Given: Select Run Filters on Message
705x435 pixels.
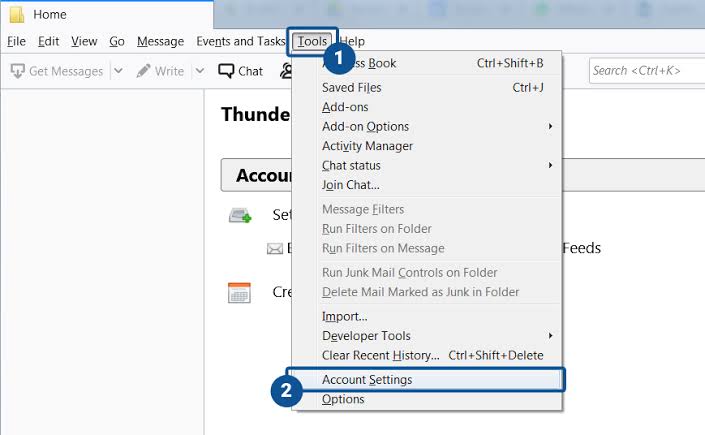Looking at the screenshot, I should point(427,248).
